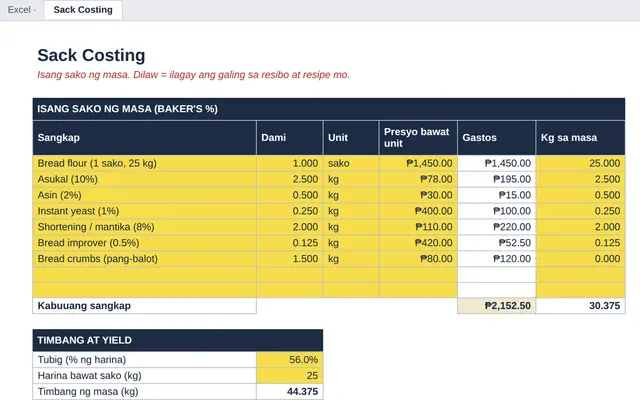640x400 pixels.
Task: Select the ₱120.00 Gastos cell
Action: pyautogui.click(x=496, y=259)
